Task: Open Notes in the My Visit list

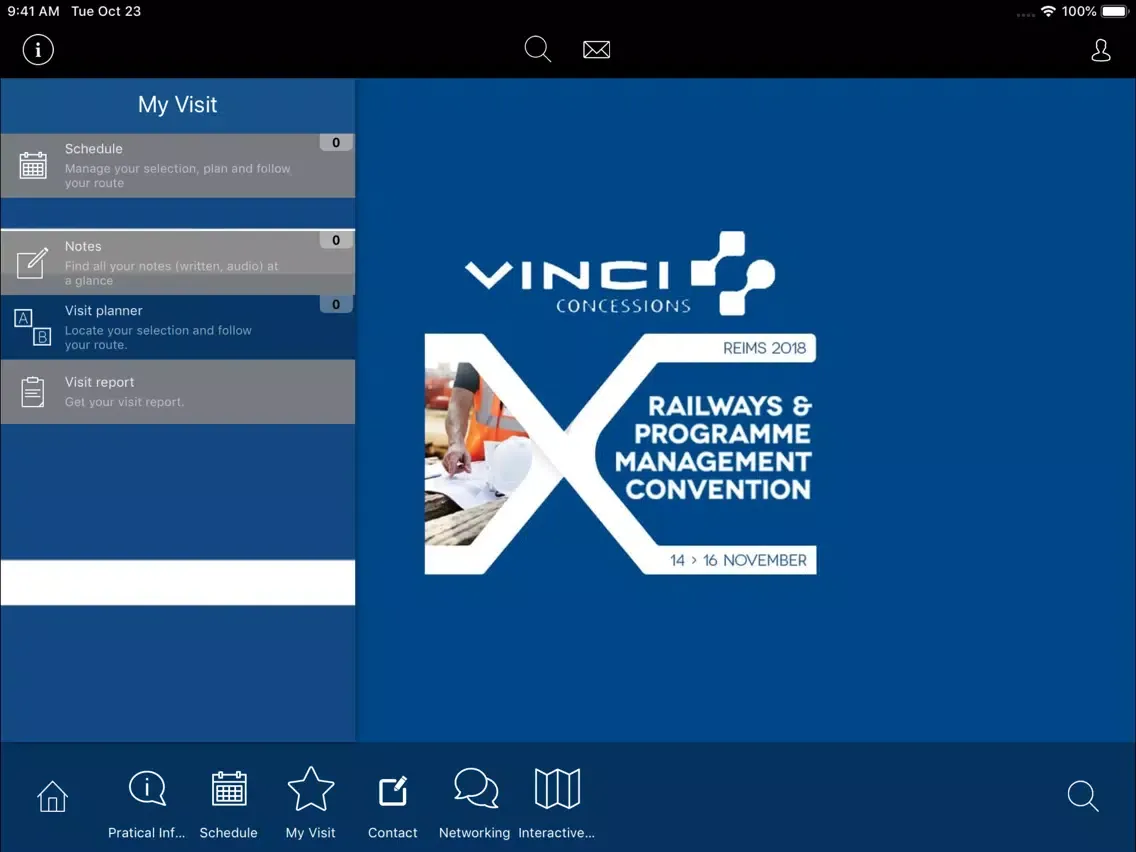Action: [x=178, y=262]
